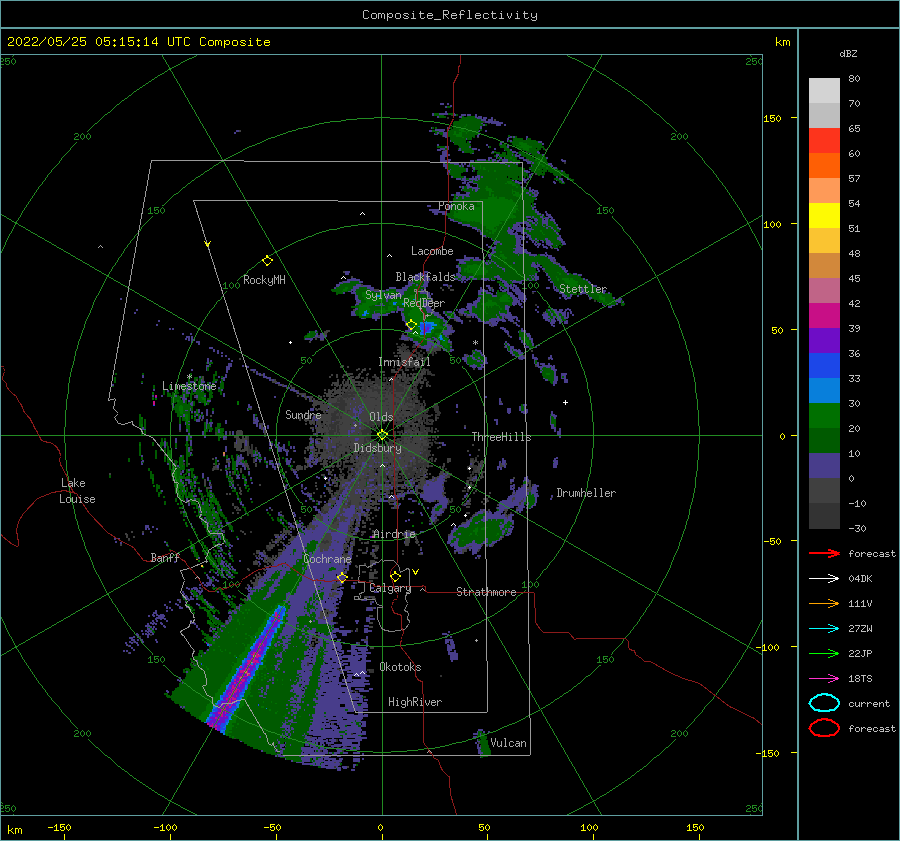Click the Didsbury label
Viewport: 900px width, 841px height.
point(377,448)
